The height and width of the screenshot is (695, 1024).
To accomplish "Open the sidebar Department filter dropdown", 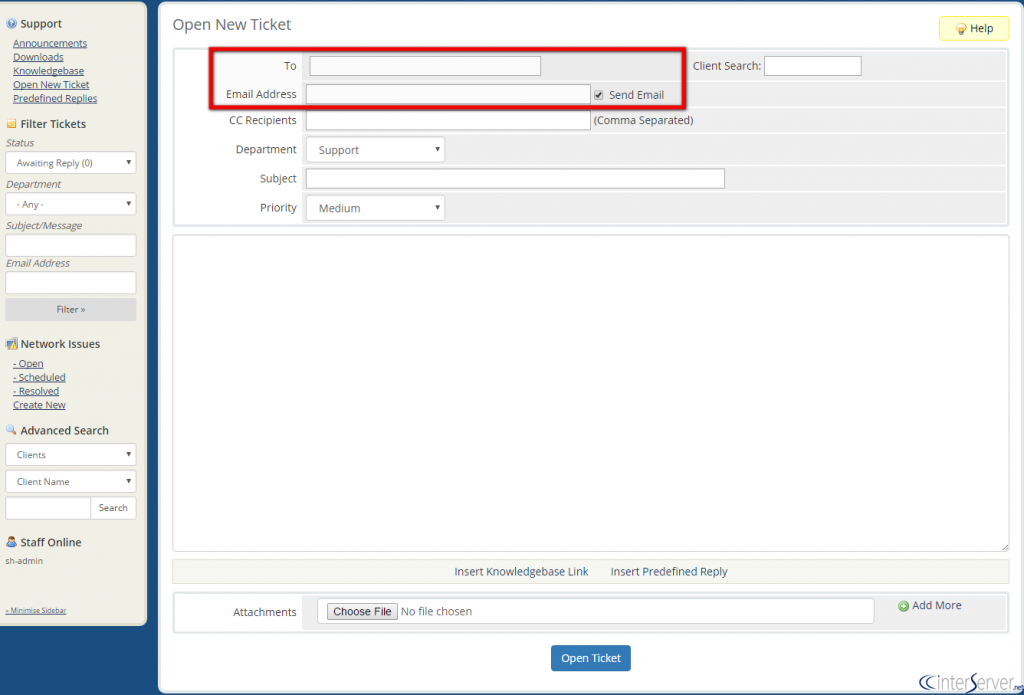I will [71, 204].
